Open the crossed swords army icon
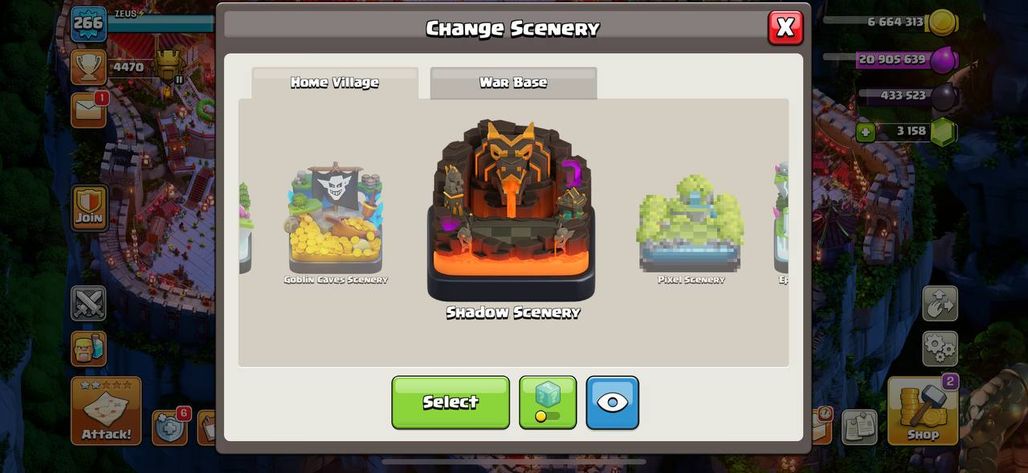 (x=89, y=303)
